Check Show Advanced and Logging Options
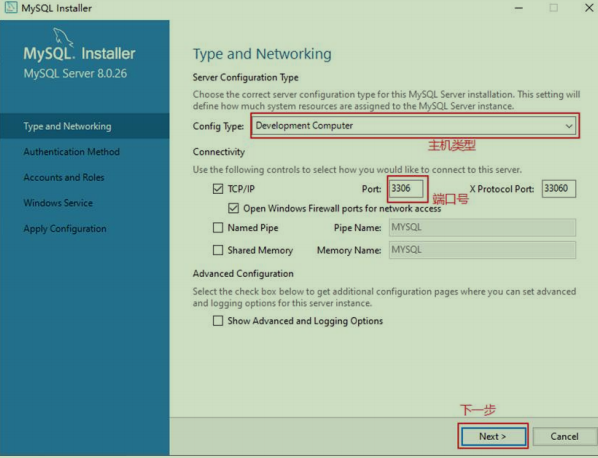 (x=218, y=321)
